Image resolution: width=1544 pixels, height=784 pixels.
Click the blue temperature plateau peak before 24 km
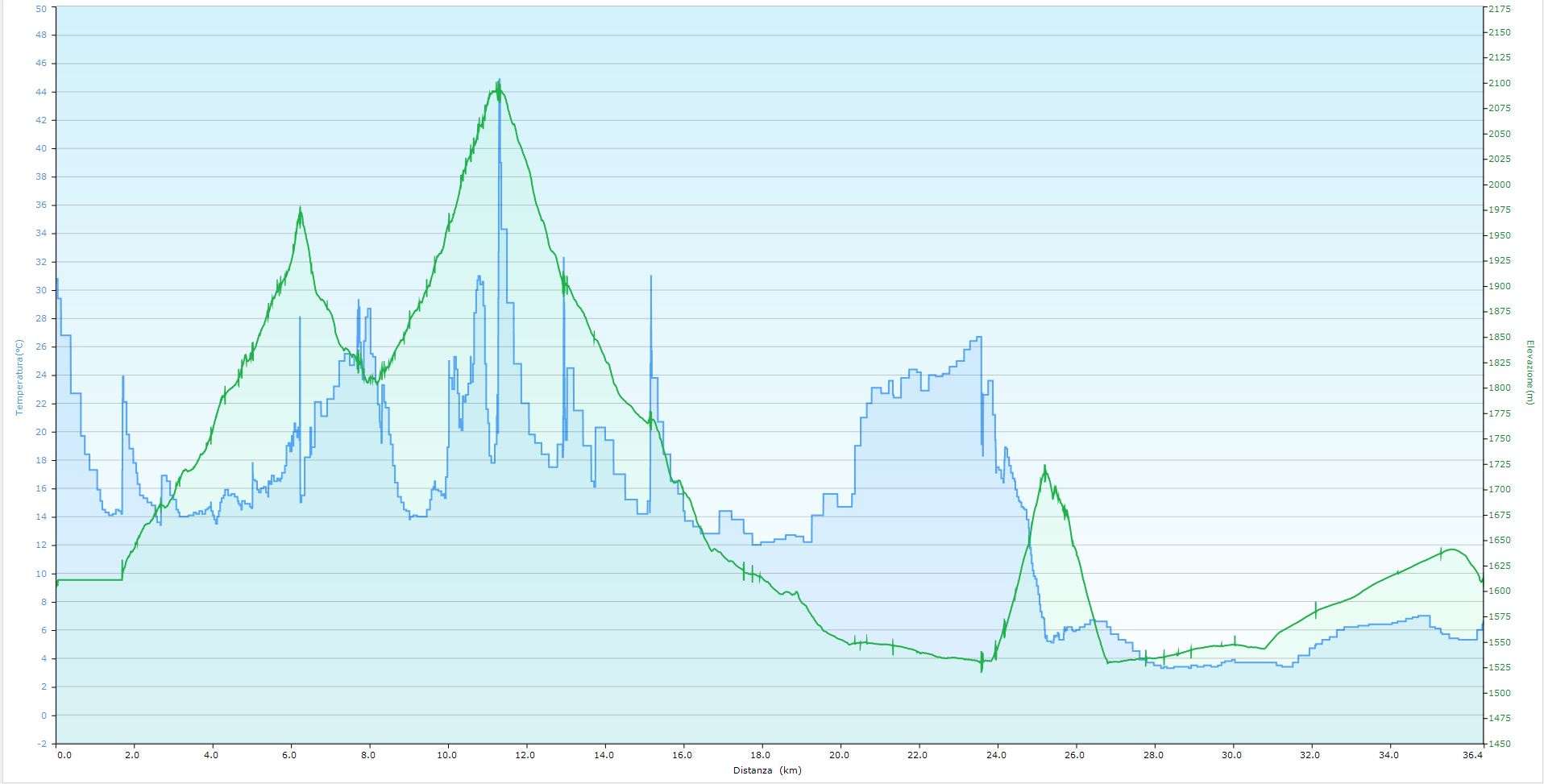pyautogui.click(x=978, y=338)
